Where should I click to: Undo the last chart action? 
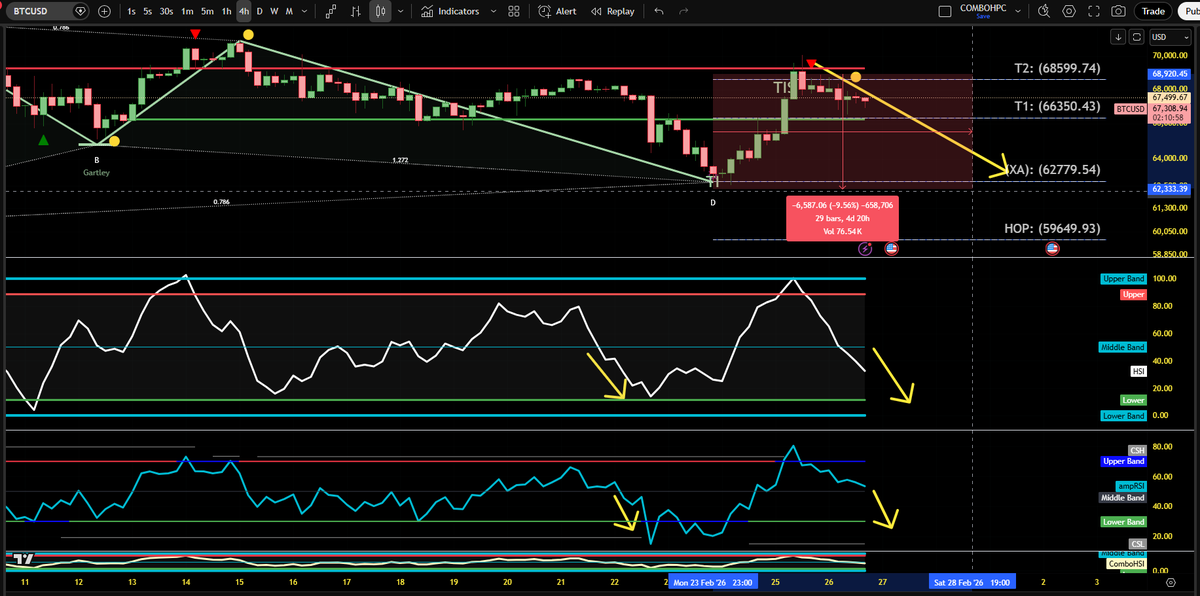[658, 11]
